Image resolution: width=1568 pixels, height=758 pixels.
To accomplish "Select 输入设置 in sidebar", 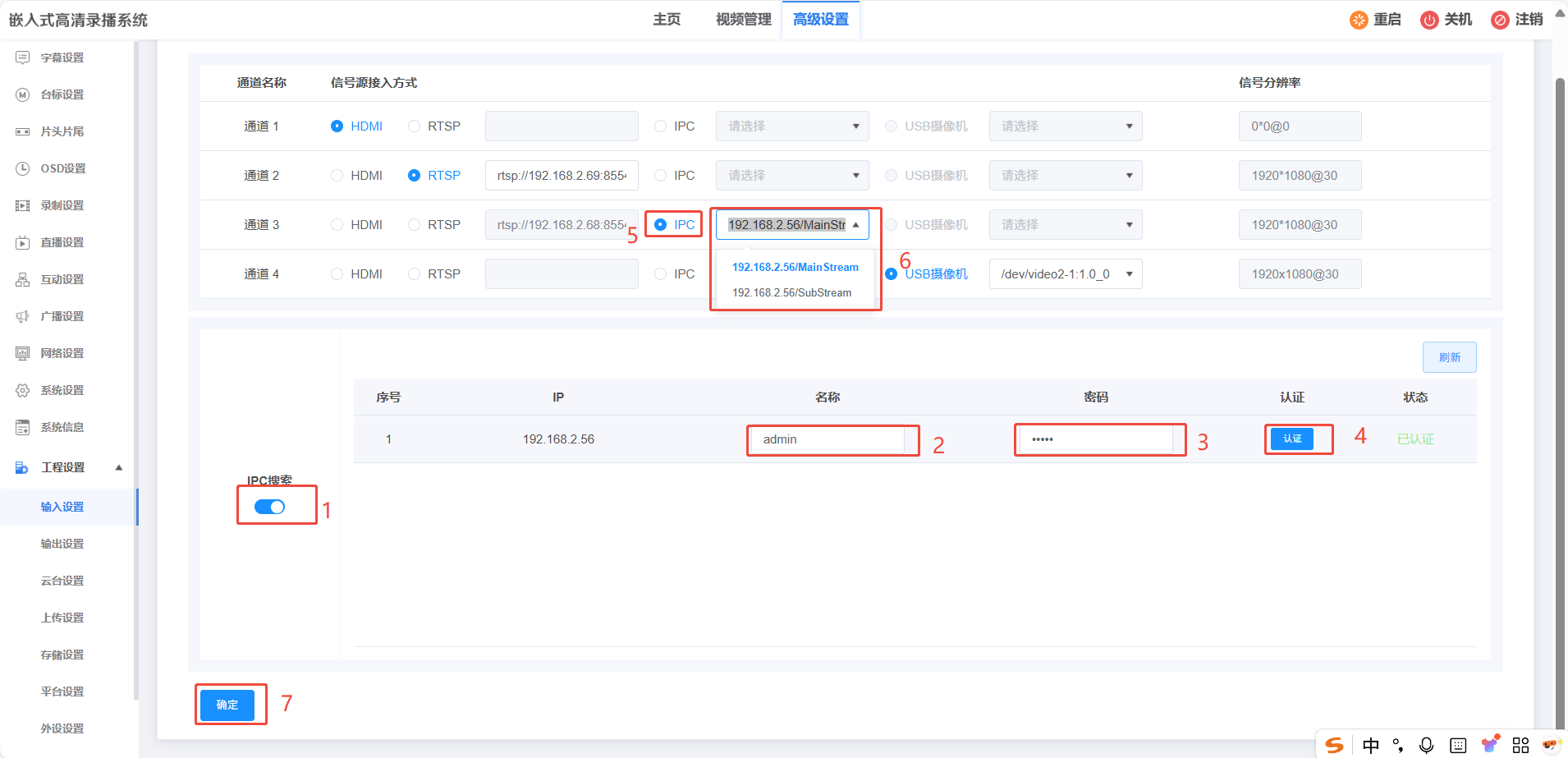I will tap(62, 507).
